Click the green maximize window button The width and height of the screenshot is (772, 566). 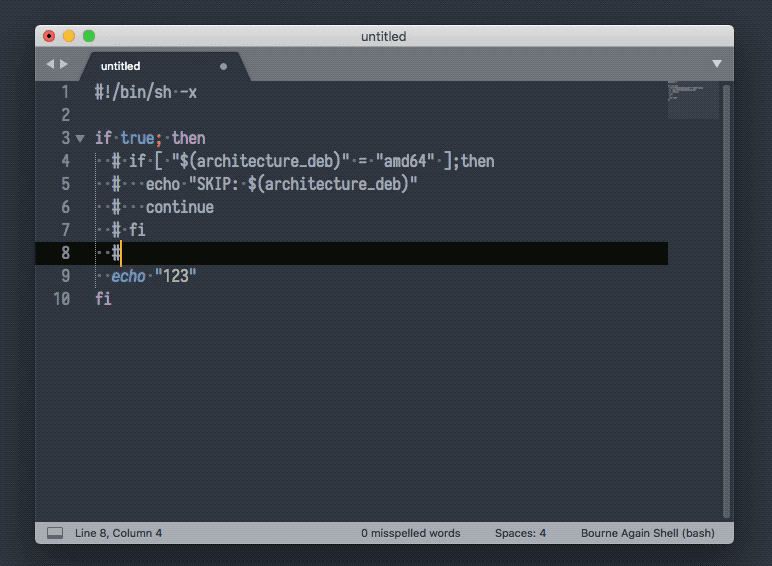[89, 36]
